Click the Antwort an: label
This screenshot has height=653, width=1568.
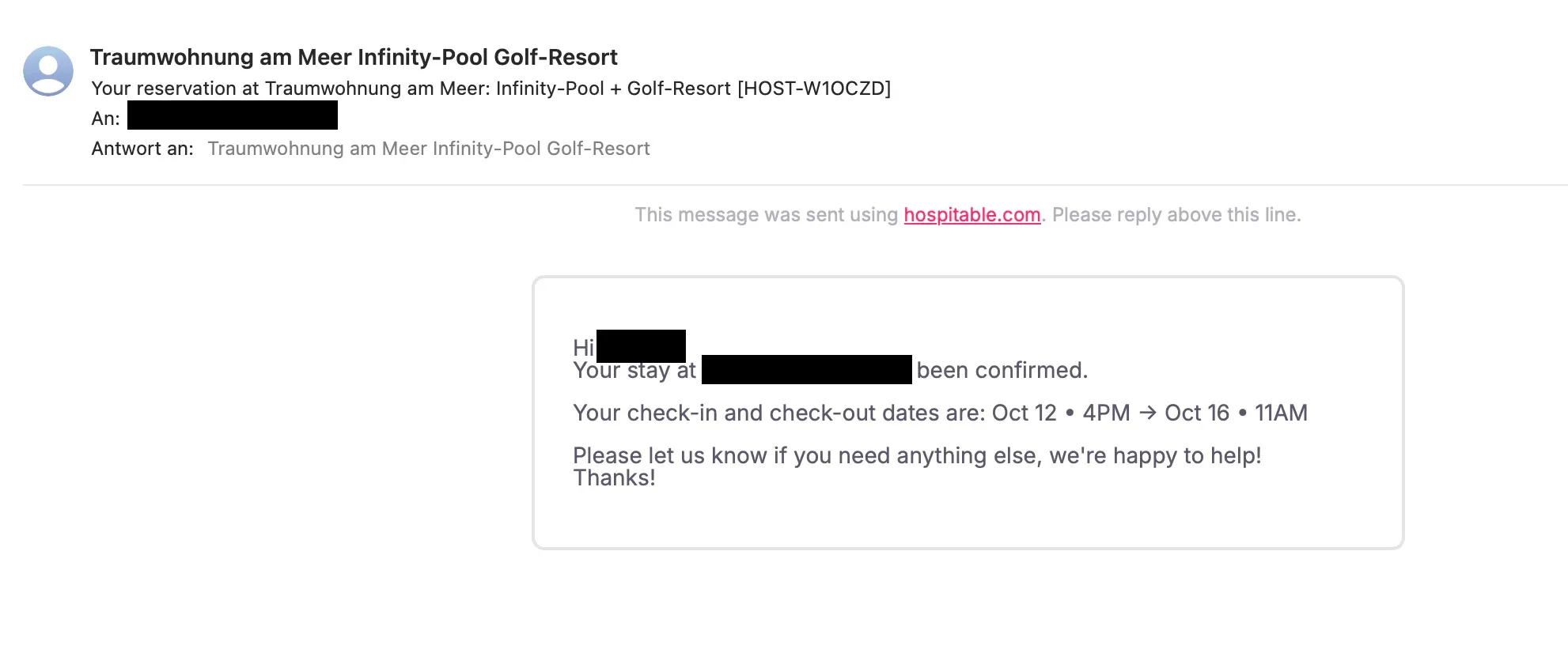(142, 149)
